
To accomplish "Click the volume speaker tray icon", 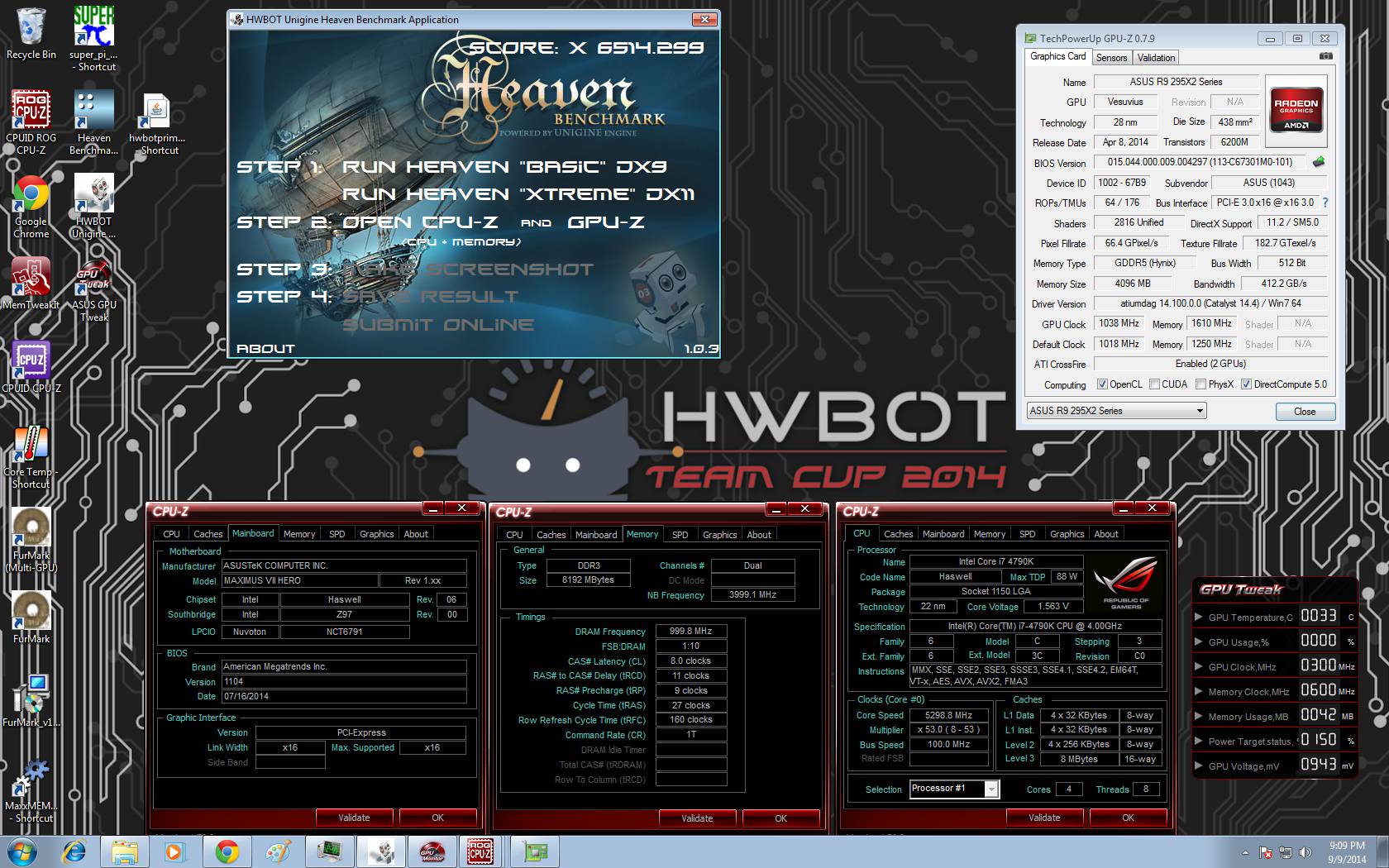I will [1306, 852].
